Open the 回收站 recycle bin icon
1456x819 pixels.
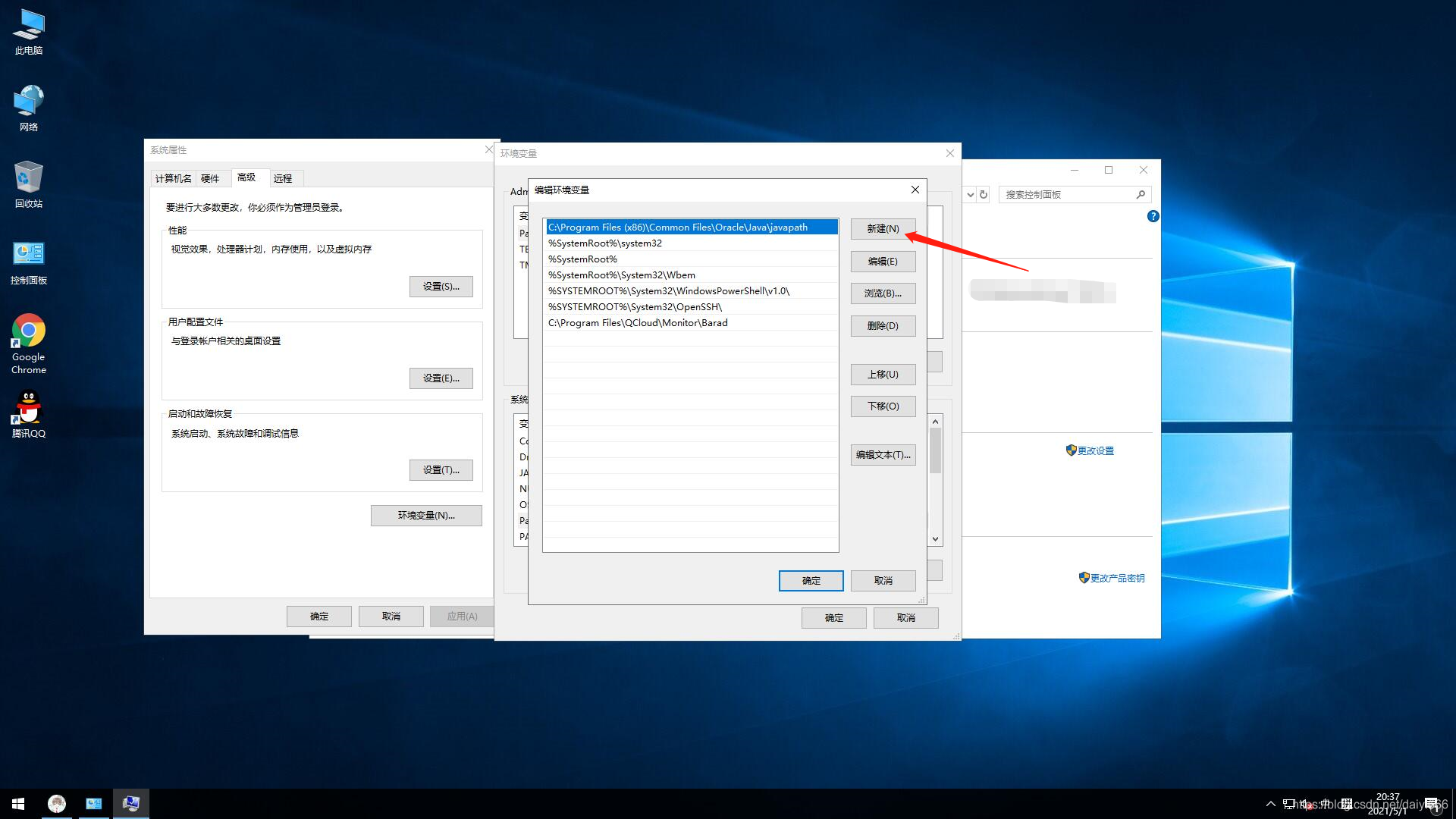29,177
